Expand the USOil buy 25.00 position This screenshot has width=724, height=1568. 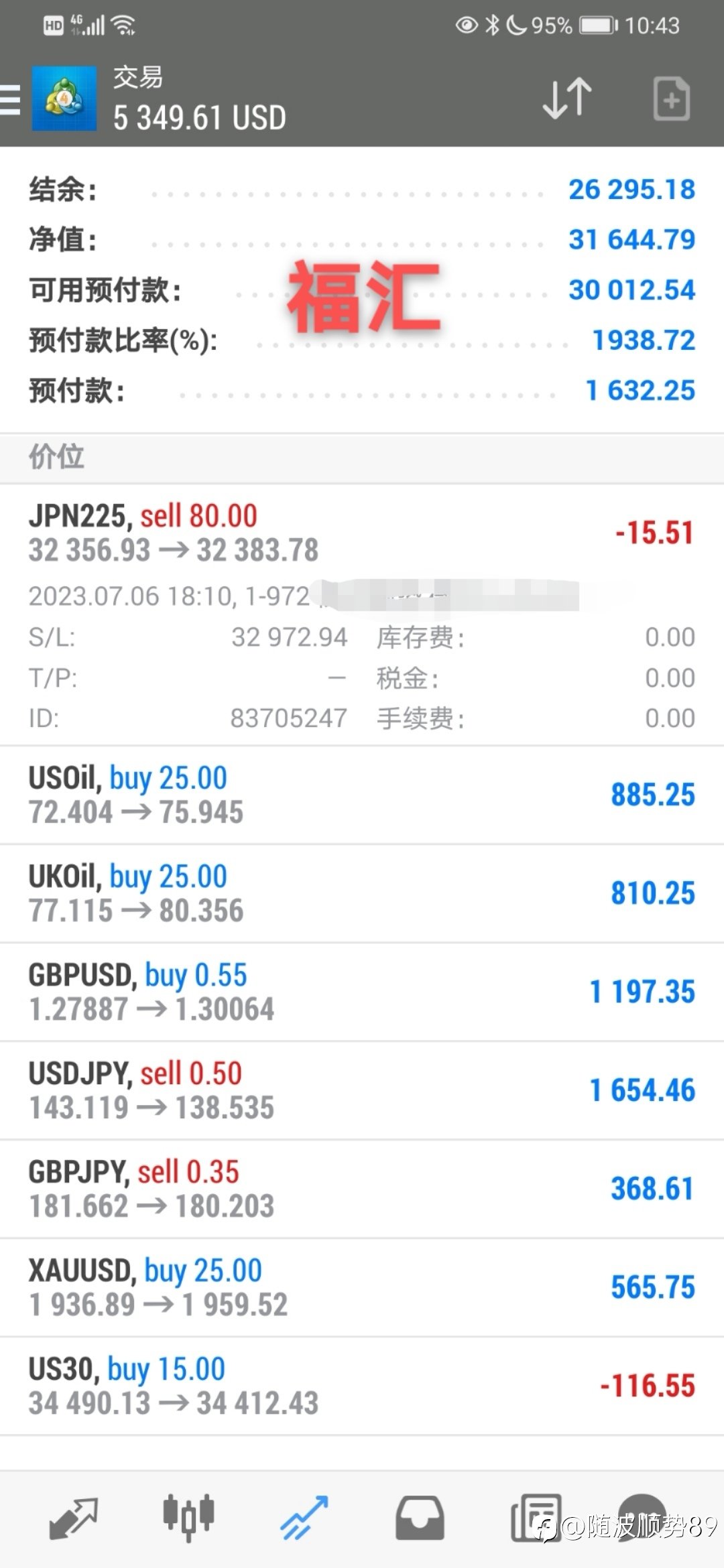tap(362, 795)
